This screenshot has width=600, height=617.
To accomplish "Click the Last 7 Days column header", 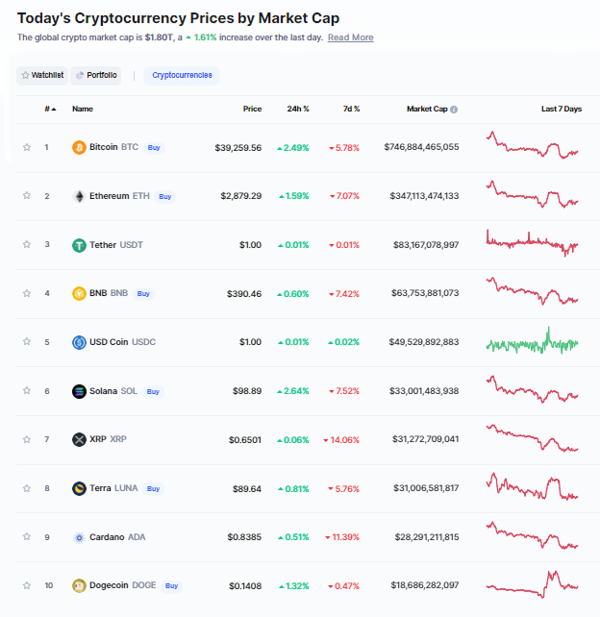I will pyautogui.click(x=561, y=109).
